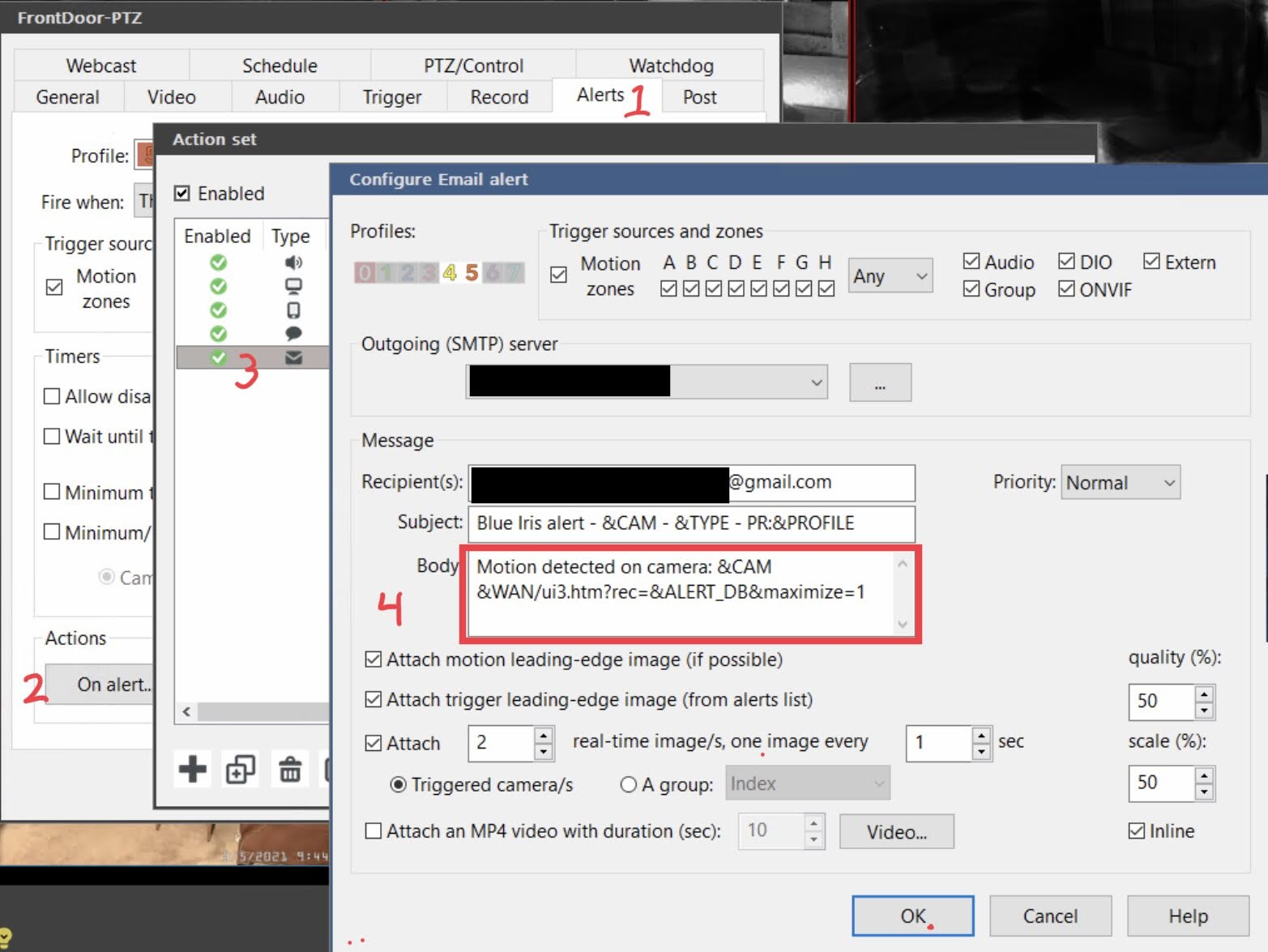Screen dimensions: 1268x952
Task: Toggle profile 6 in Profiles strip
Action: 492,273
